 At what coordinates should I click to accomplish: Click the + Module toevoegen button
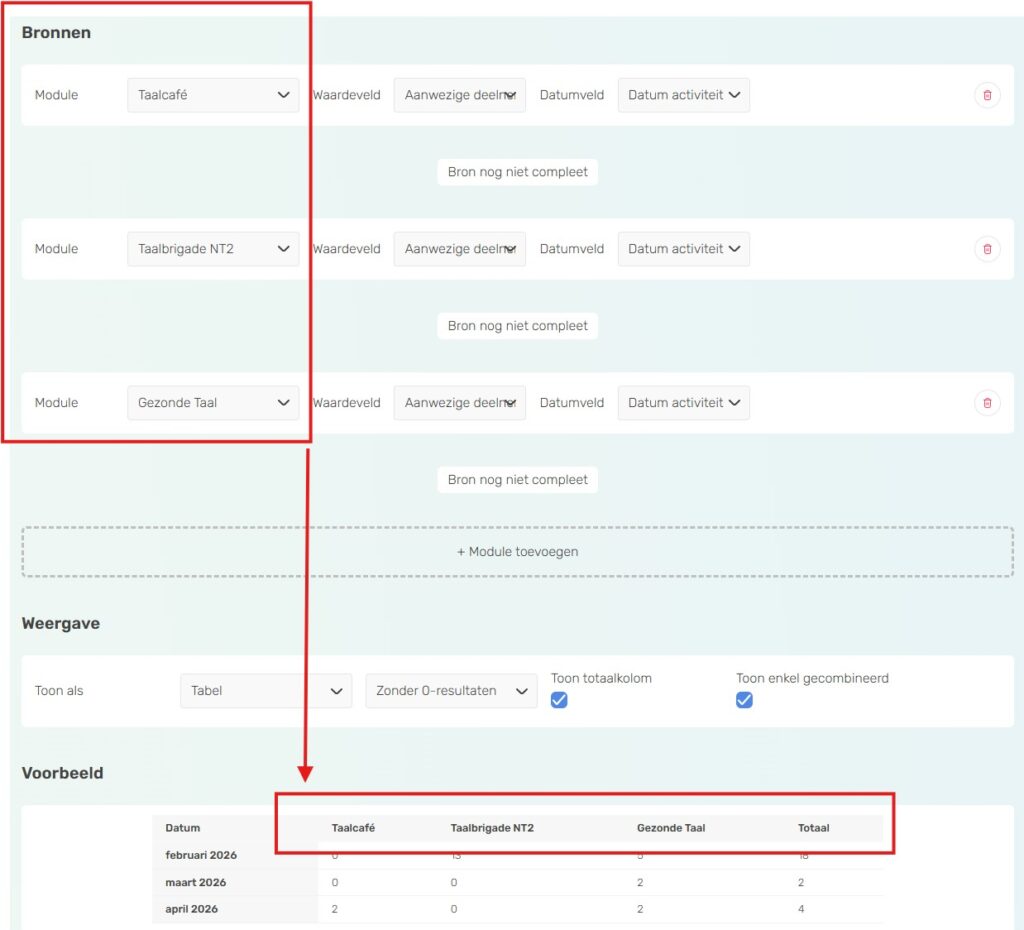517,552
